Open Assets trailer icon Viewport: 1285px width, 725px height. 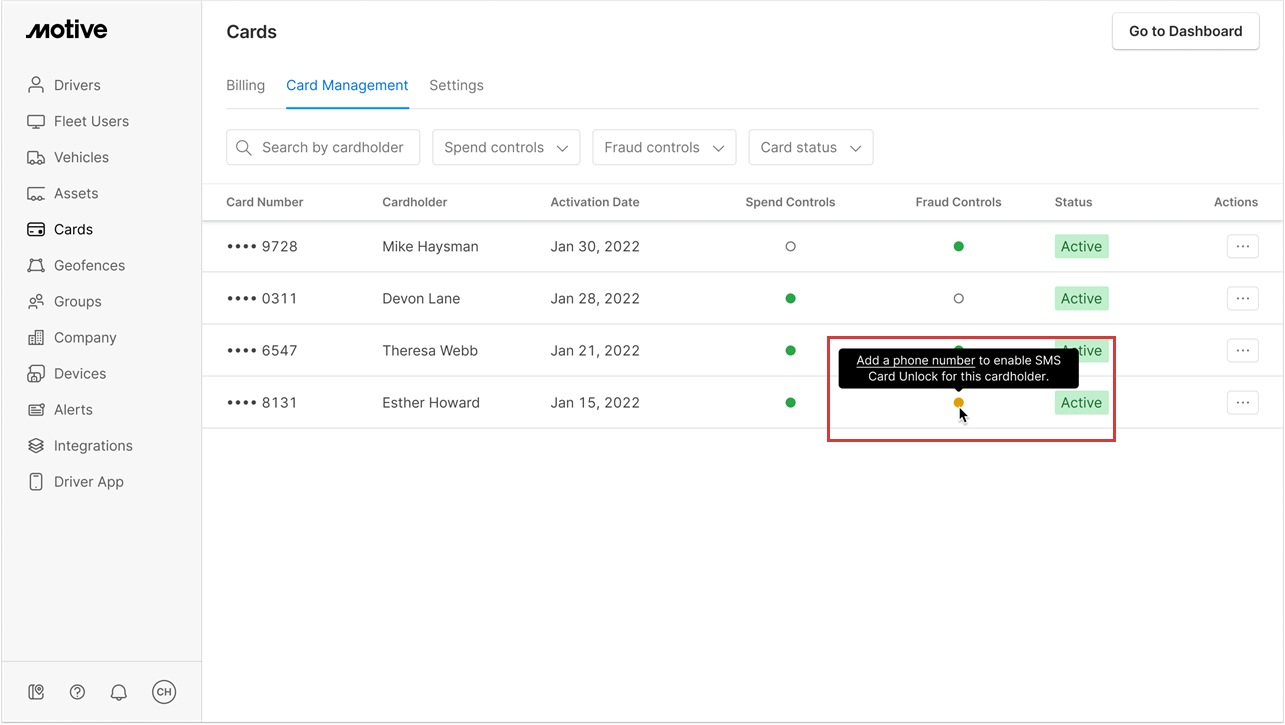[36, 193]
